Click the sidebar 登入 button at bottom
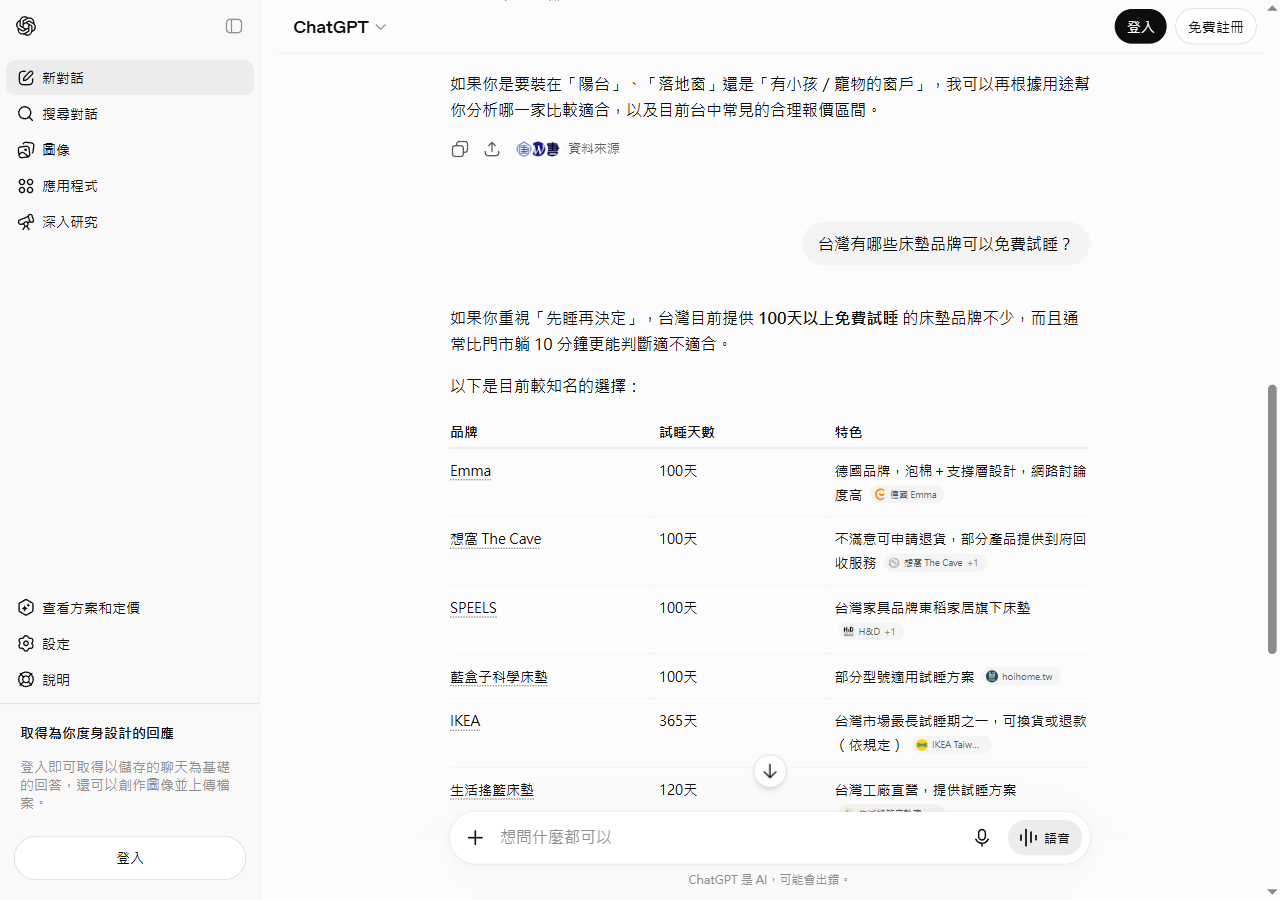Image resolution: width=1280 pixels, height=900 pixels. (x=130, y=858)
